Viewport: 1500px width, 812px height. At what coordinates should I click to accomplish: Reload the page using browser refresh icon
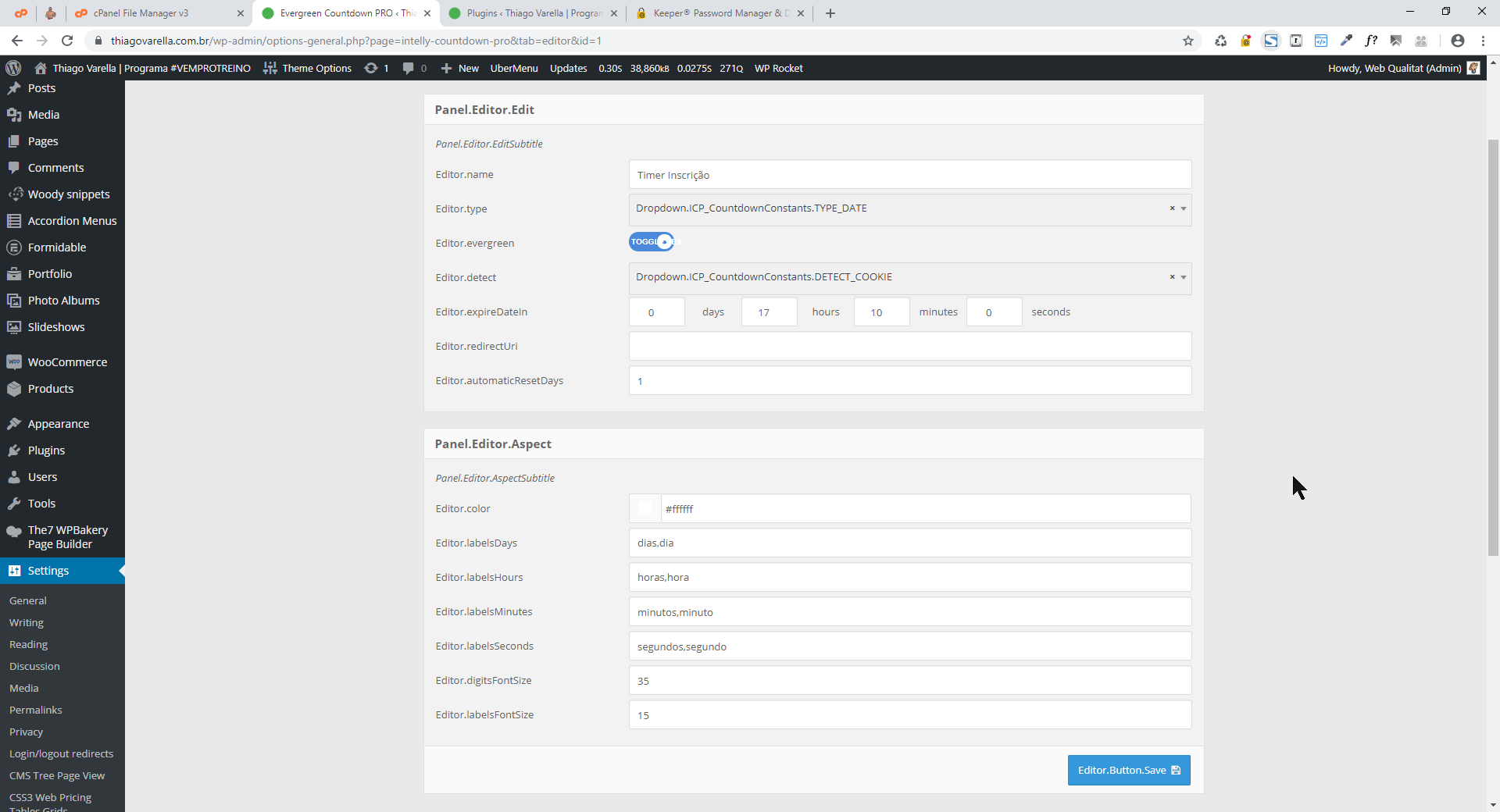tap(67, 41)
